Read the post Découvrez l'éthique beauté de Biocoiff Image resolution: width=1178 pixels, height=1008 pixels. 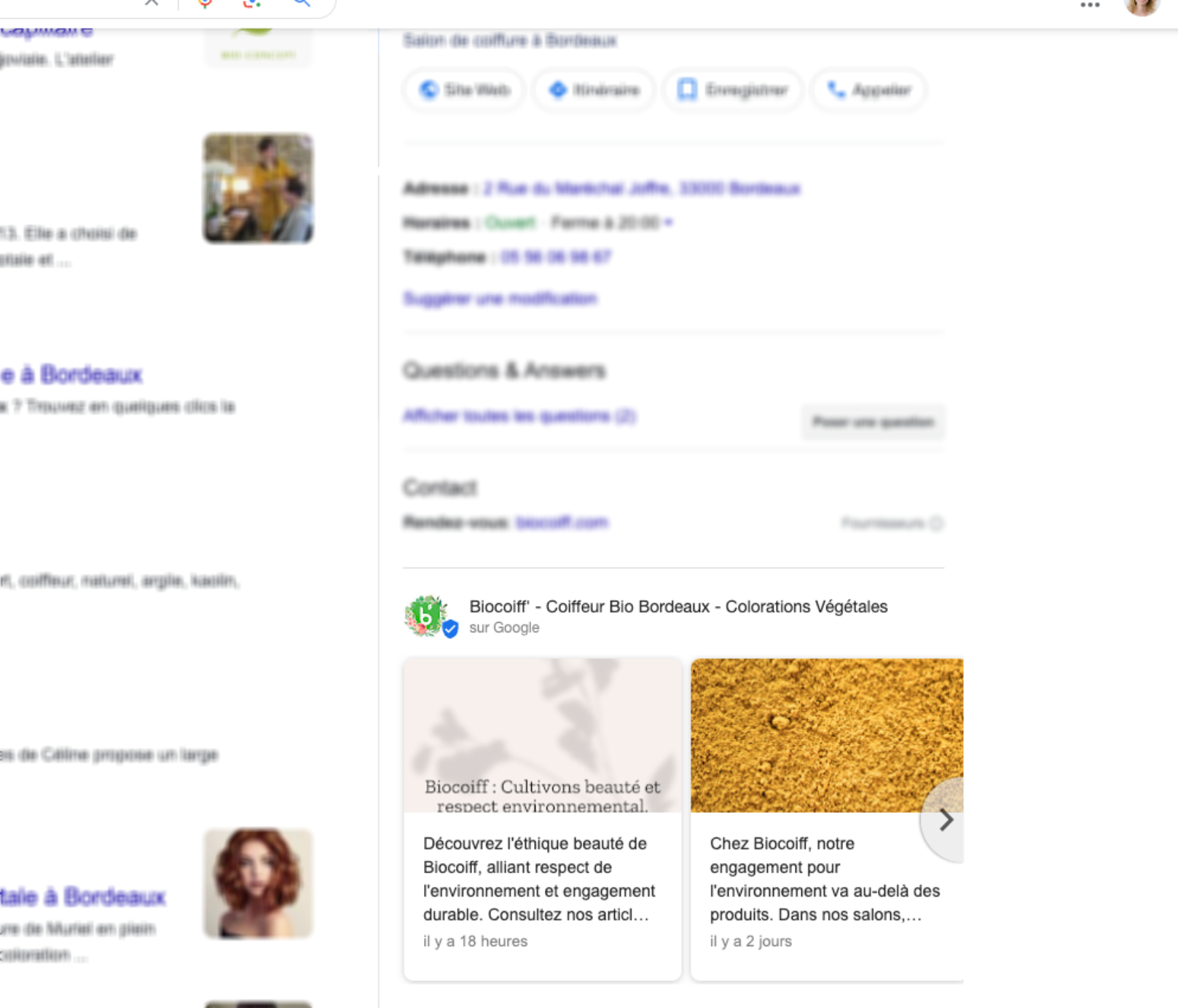tap(539, 879)
